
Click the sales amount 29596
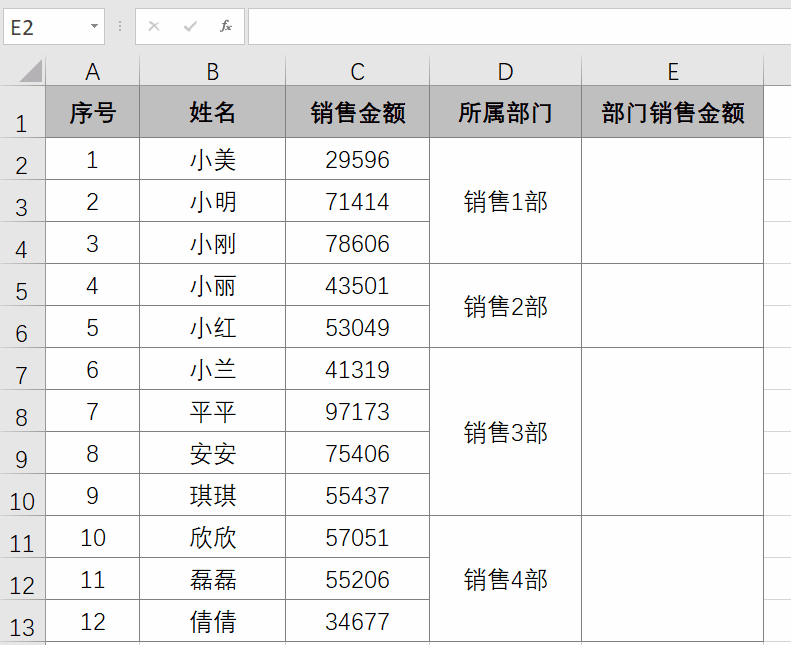pos(358,159)
